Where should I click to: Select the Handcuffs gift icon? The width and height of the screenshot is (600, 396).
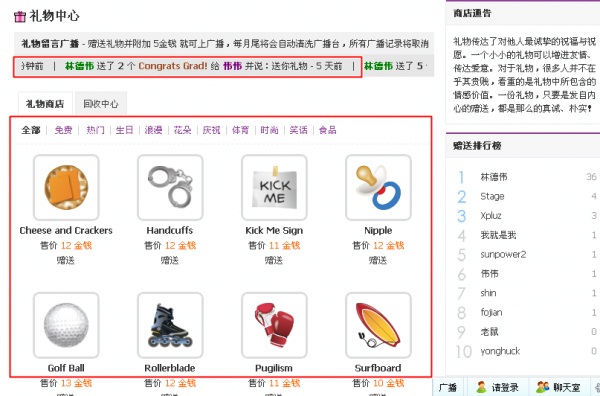[x=170, y=187]
